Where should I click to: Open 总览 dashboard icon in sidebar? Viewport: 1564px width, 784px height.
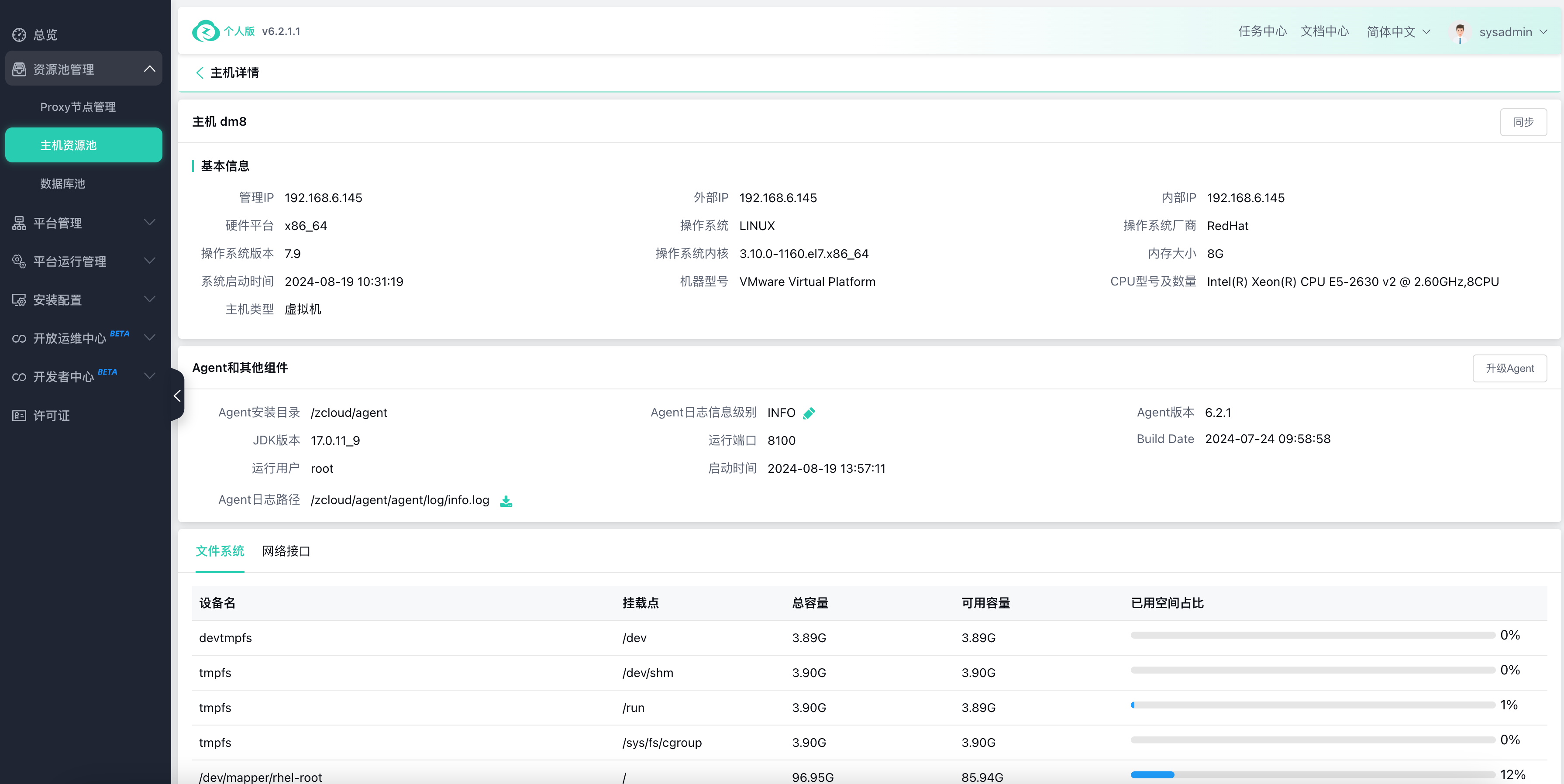pos(19,34)
